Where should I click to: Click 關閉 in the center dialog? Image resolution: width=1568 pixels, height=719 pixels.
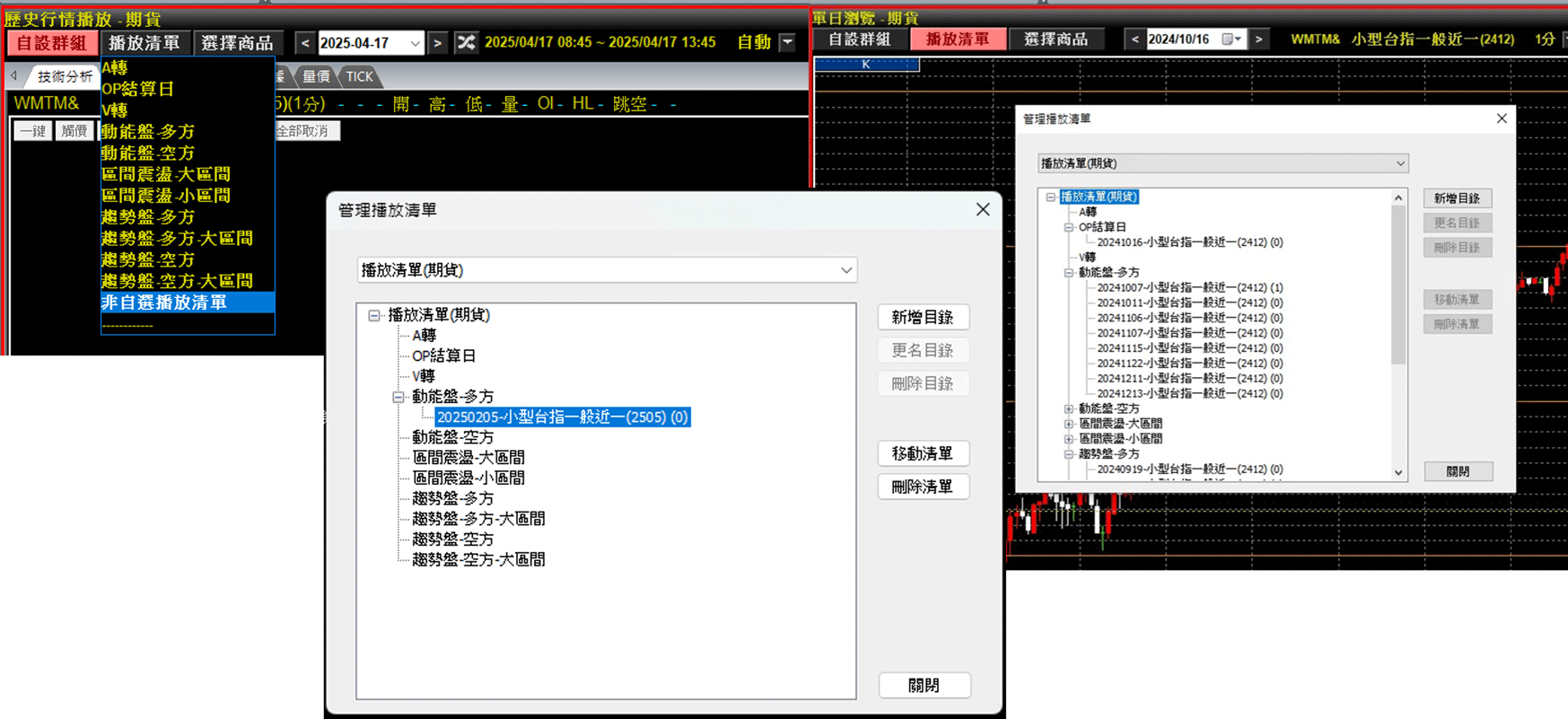(924, 685)
